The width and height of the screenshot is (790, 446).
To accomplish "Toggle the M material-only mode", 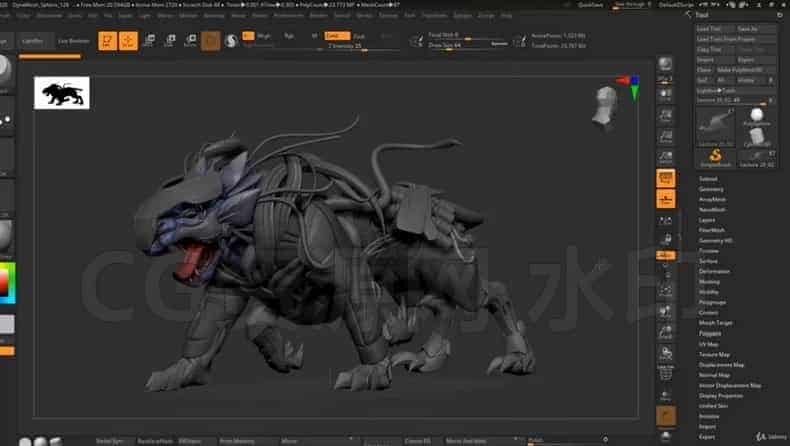I will [314, 36].
